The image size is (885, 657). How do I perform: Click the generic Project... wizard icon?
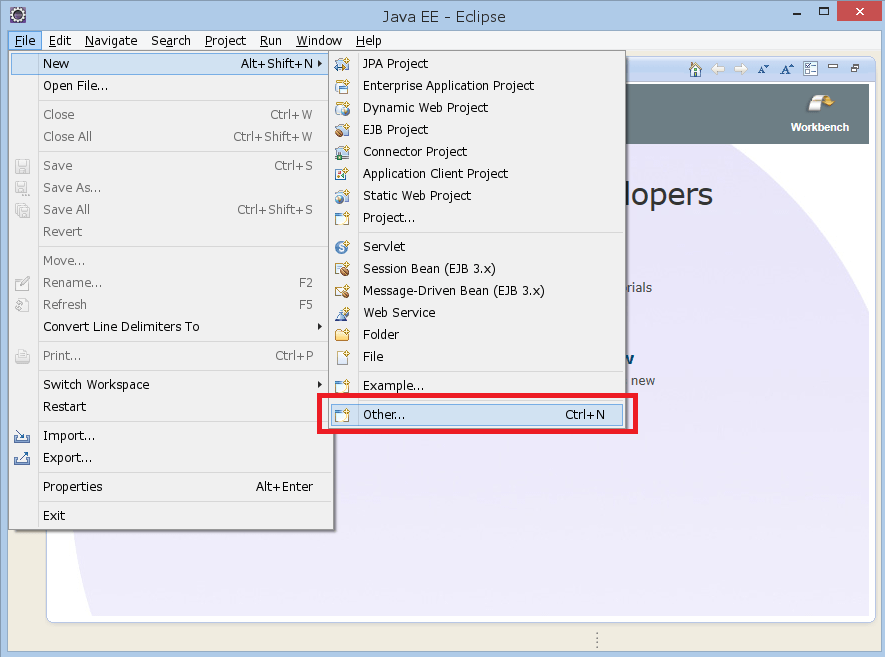click(x=342, y=218)
